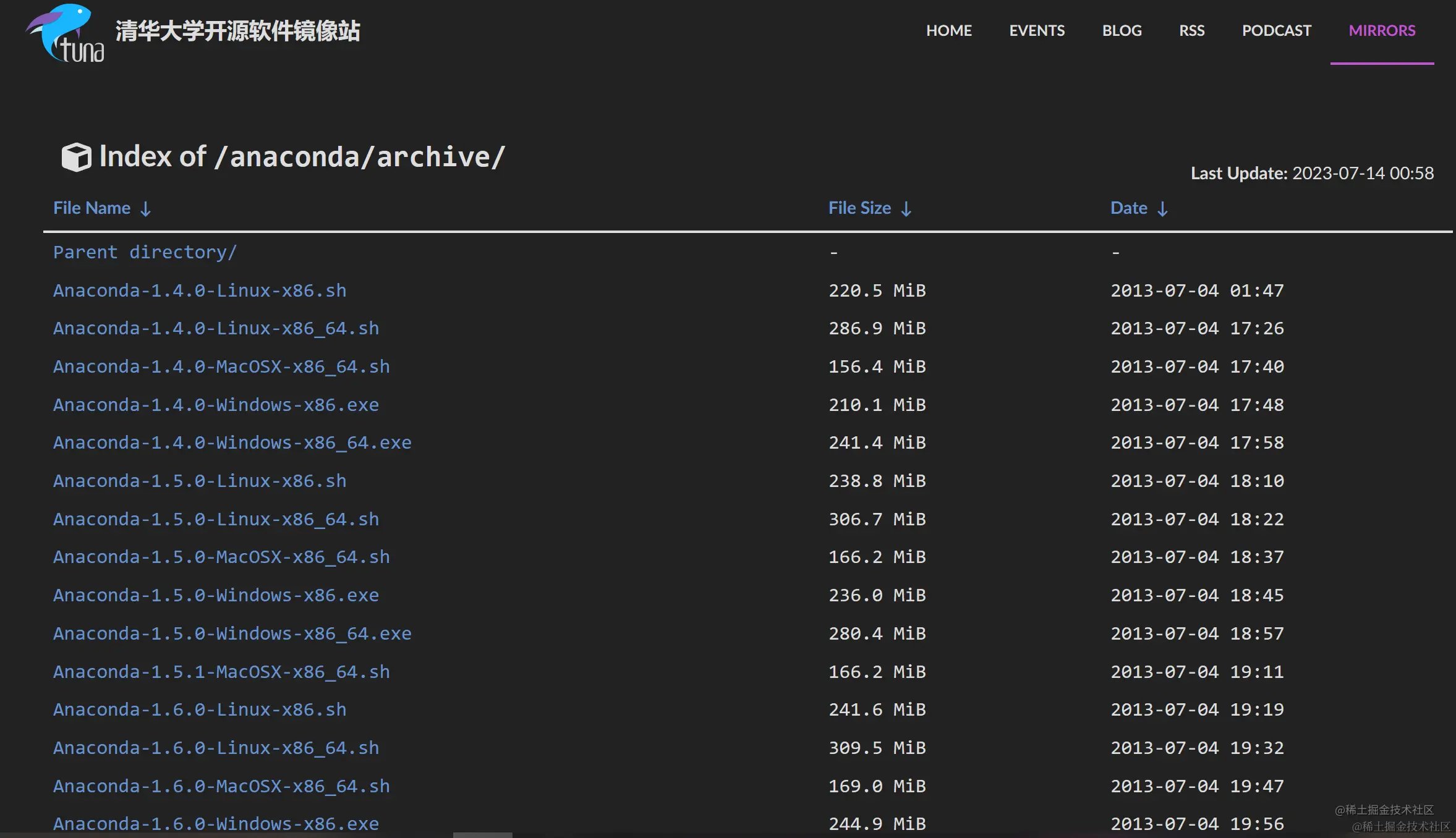Download Anaconda-1.6.0-Linux-x86.sh
The width and height of the screenshot is (1456, 838).
[199, 709]
